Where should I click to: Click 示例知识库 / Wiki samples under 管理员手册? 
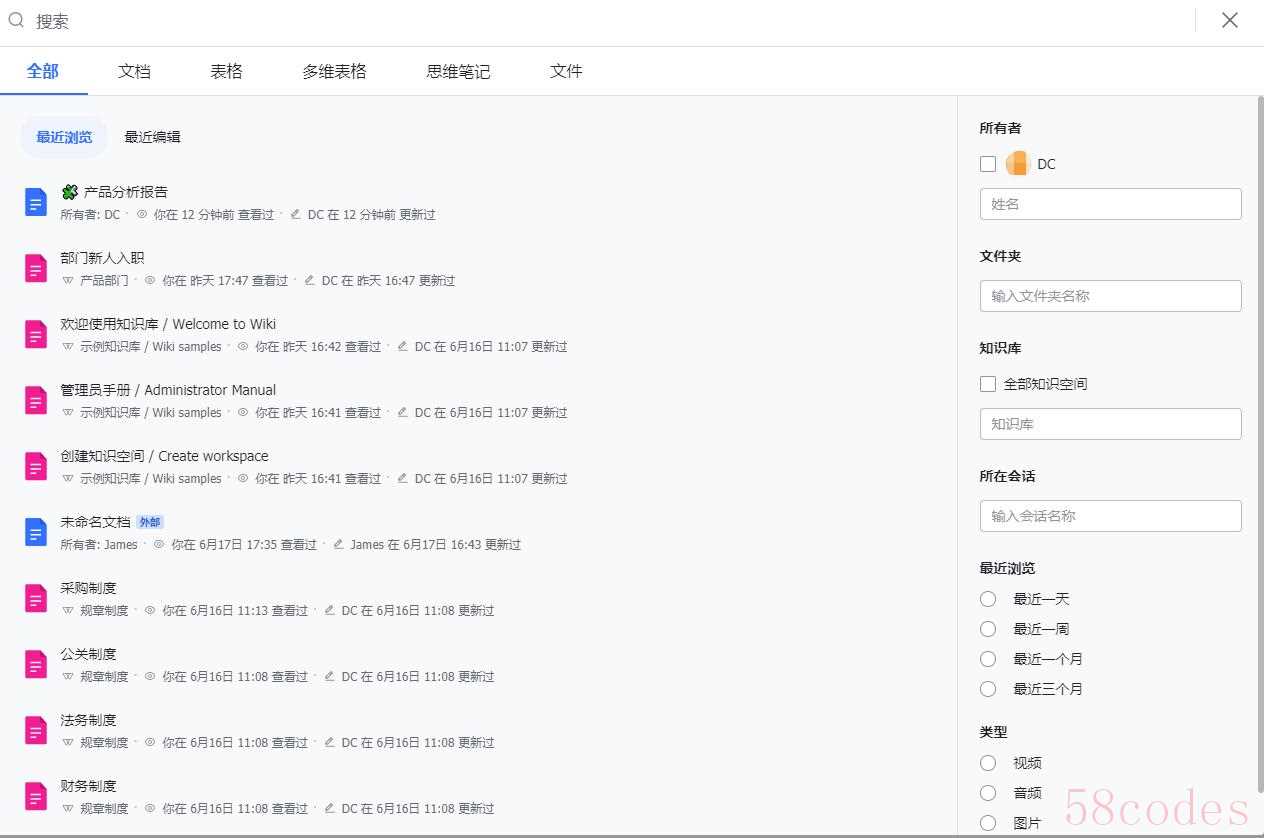coord(151,413)
